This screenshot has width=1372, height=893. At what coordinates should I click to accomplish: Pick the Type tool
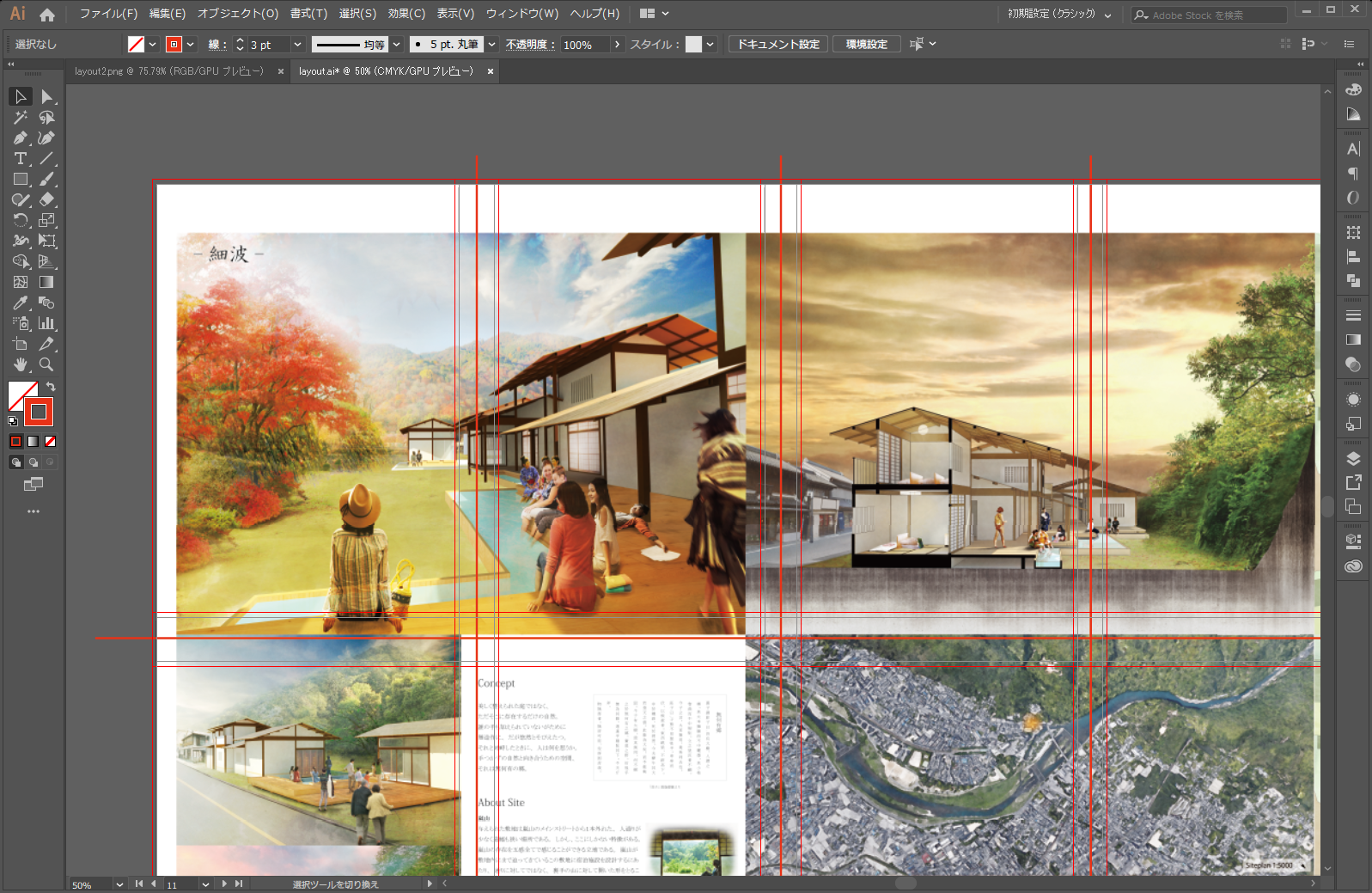(x=21, y=159)
